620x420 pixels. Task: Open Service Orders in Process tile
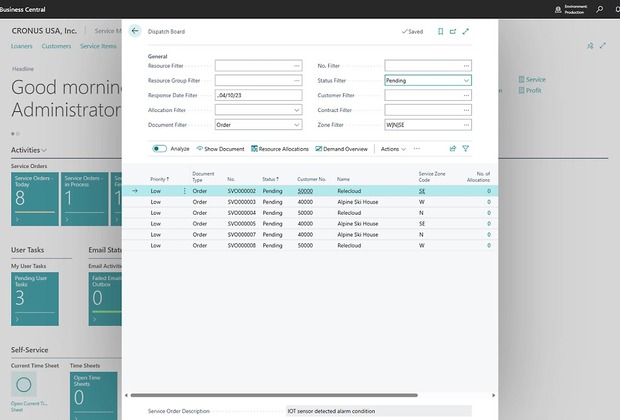coord(85,199)
